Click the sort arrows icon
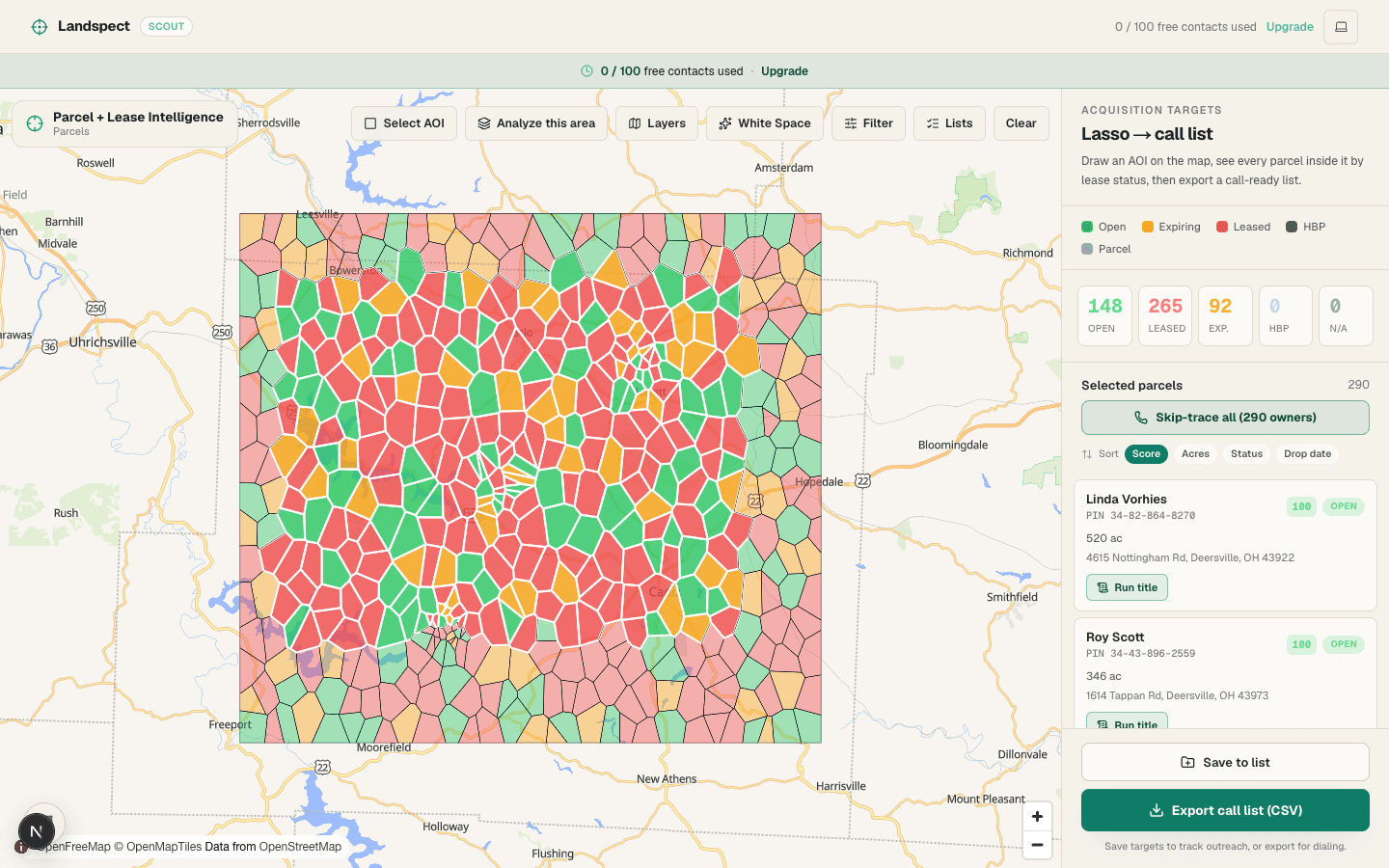 pos(1087,454)
